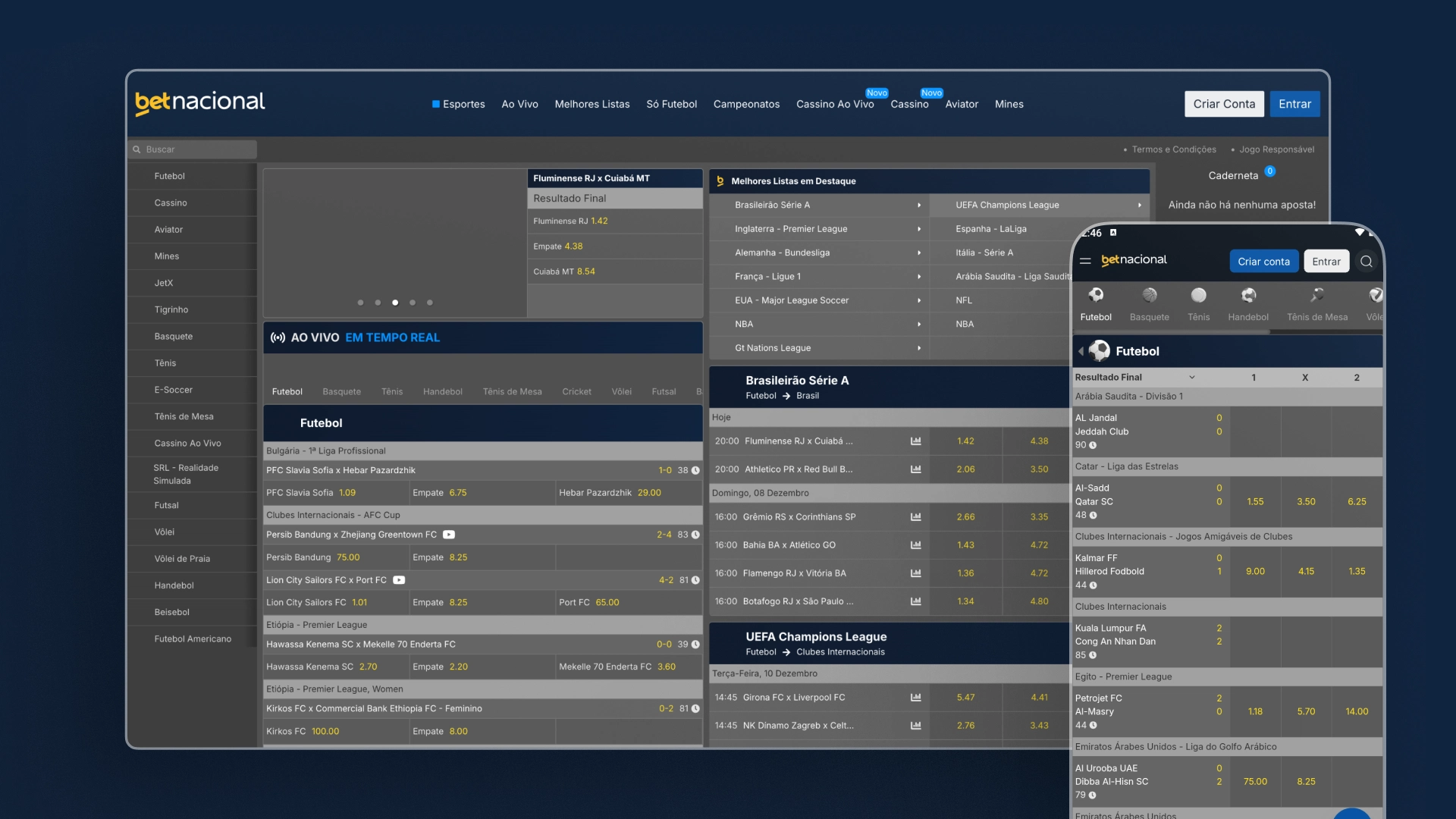Screen dimensions: 1456x819
Task: Open the mobile hamburger menu
Action: tap(1085, 261)
